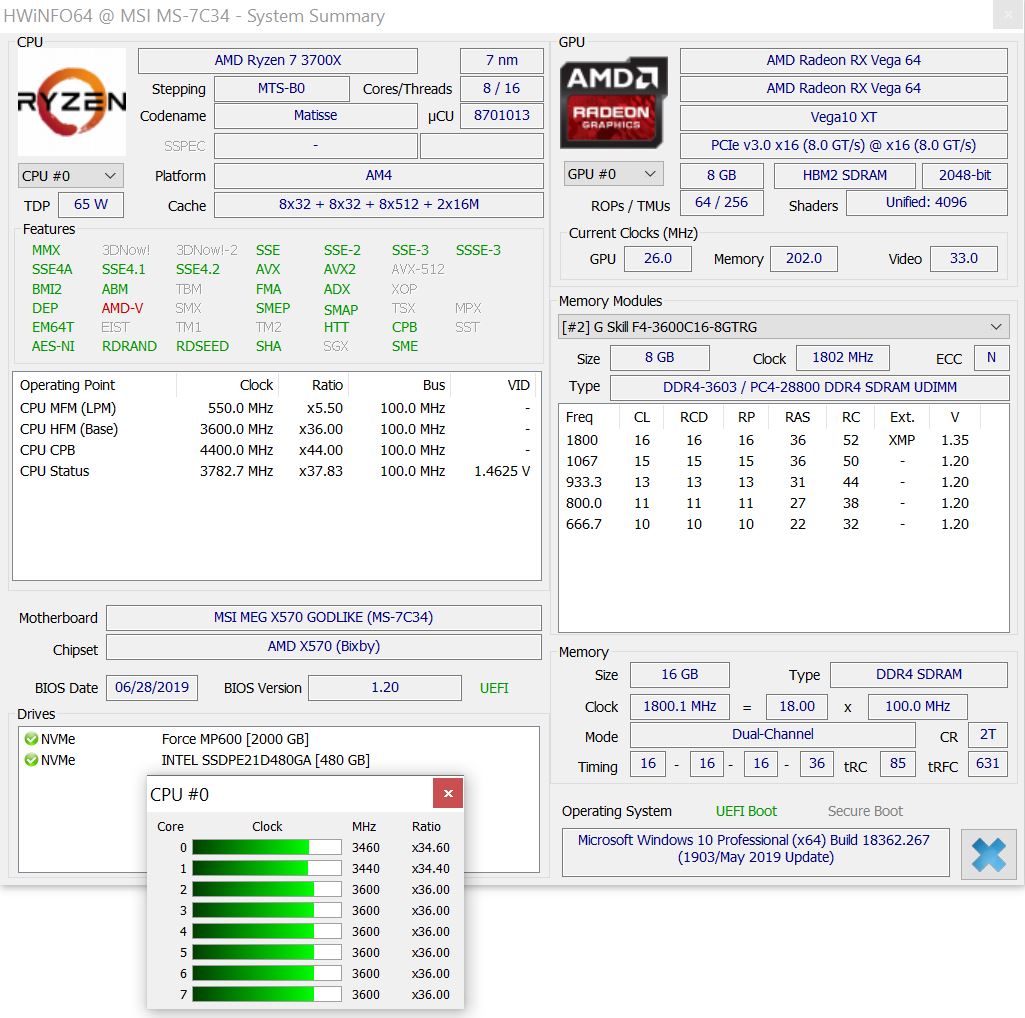Viewport: 1025px width, 1018px height.
Task: Click the AMD X570 (Bixby) chipset field
Action: coord(324,647)
